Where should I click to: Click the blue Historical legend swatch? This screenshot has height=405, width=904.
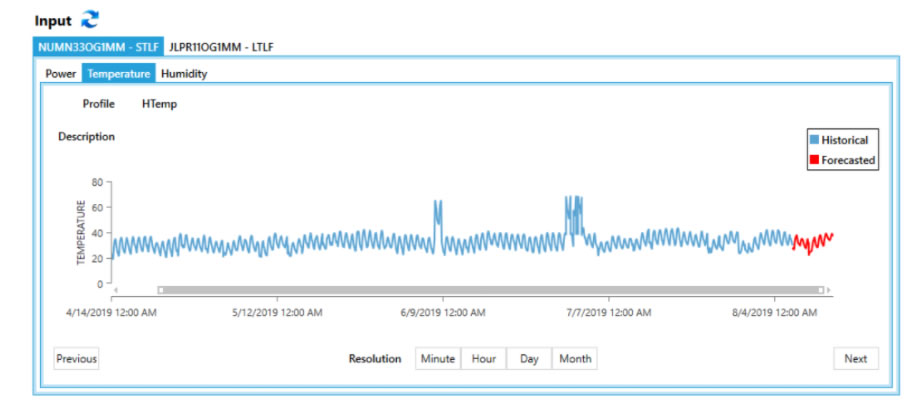click(x=815, y=140)
